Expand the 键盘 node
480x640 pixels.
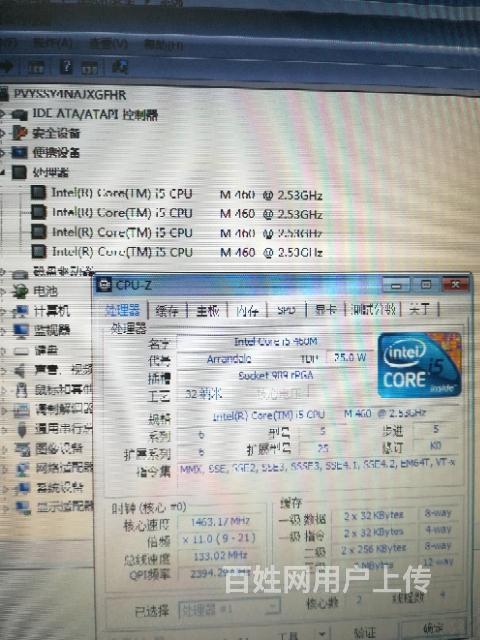[4, 351]
